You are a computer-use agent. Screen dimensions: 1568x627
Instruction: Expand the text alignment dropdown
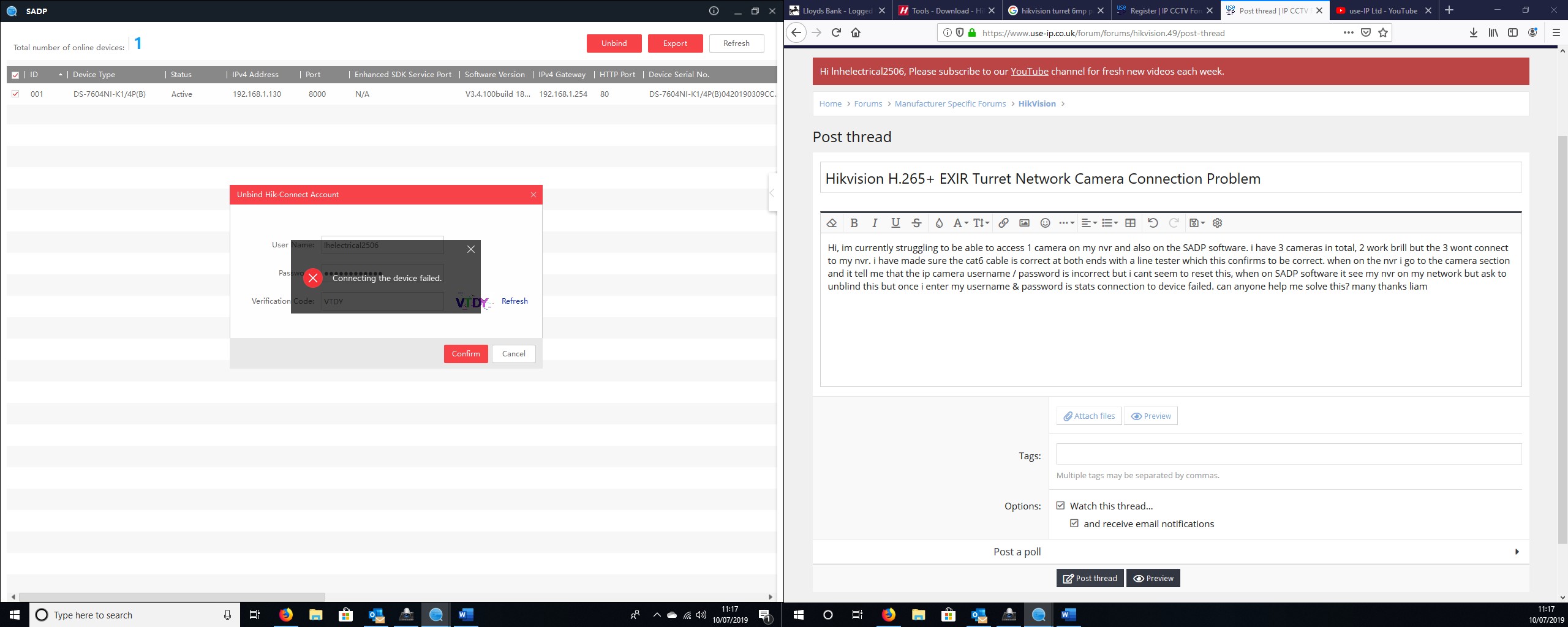(x=1088, y=223)
